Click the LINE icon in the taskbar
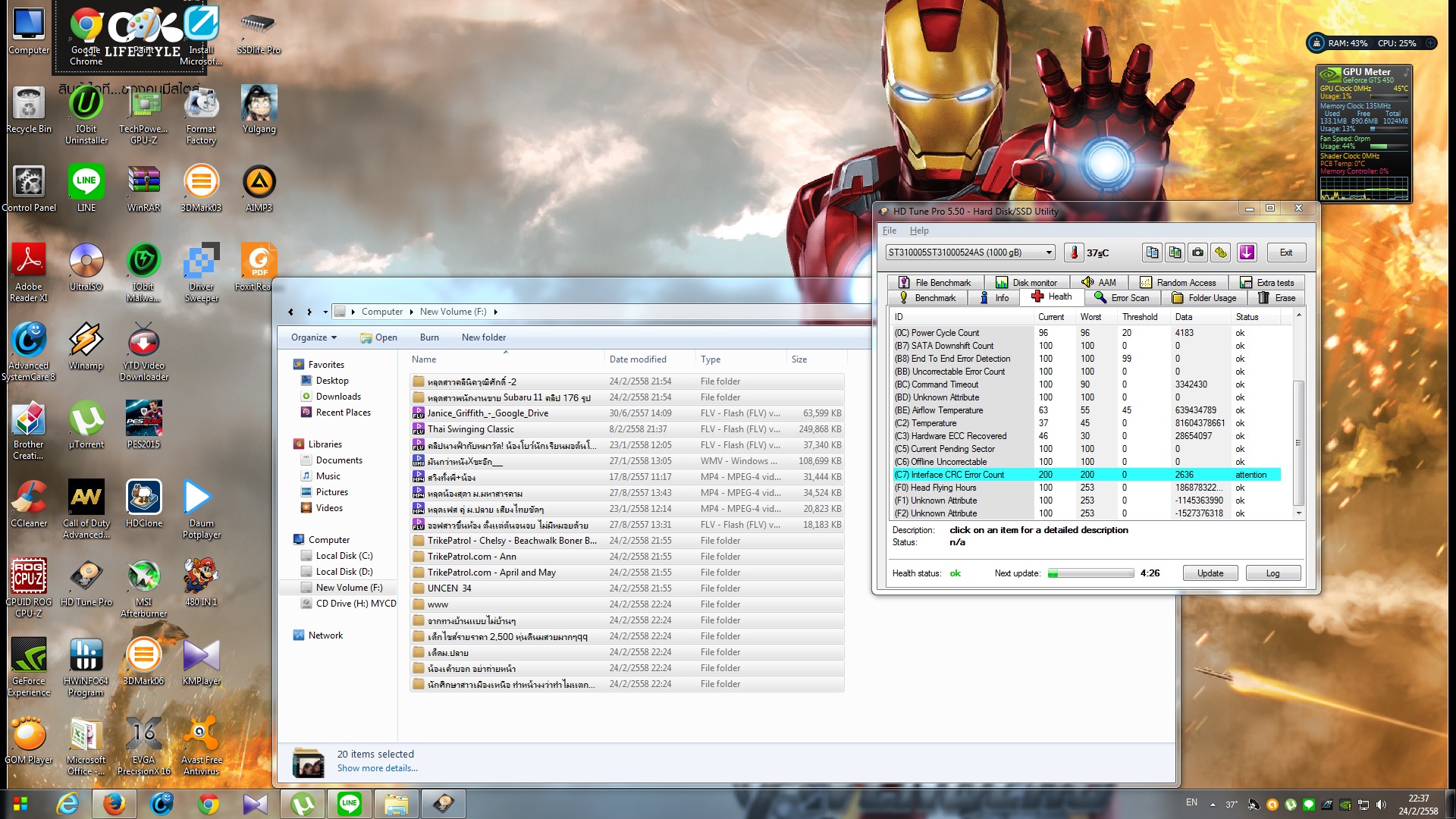The image size is (1456, 819). pyautogui.click(x=349, y=804)
